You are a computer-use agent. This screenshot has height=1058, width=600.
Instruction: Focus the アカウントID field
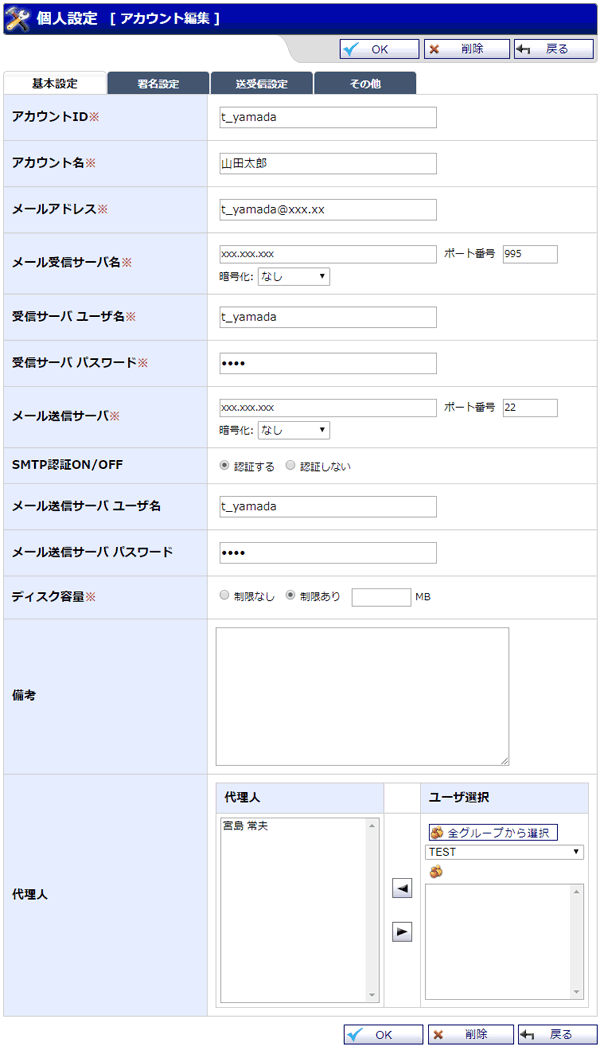tap(328, 117)
